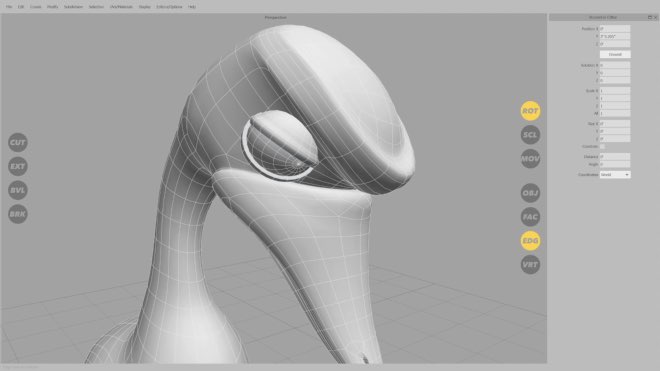This screenshot has width=660, height=371.
Task: Click the Size X input field
Action: click(x=615, y=124)
